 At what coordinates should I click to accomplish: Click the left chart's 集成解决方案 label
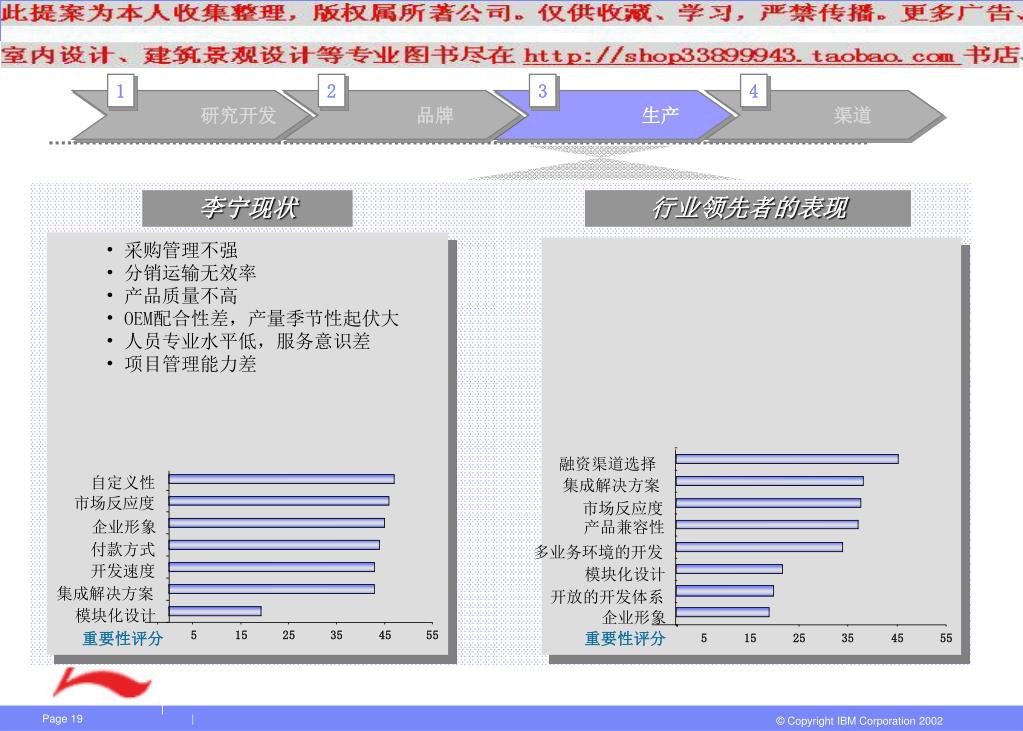pyautogui.click(x=106, y=593)
